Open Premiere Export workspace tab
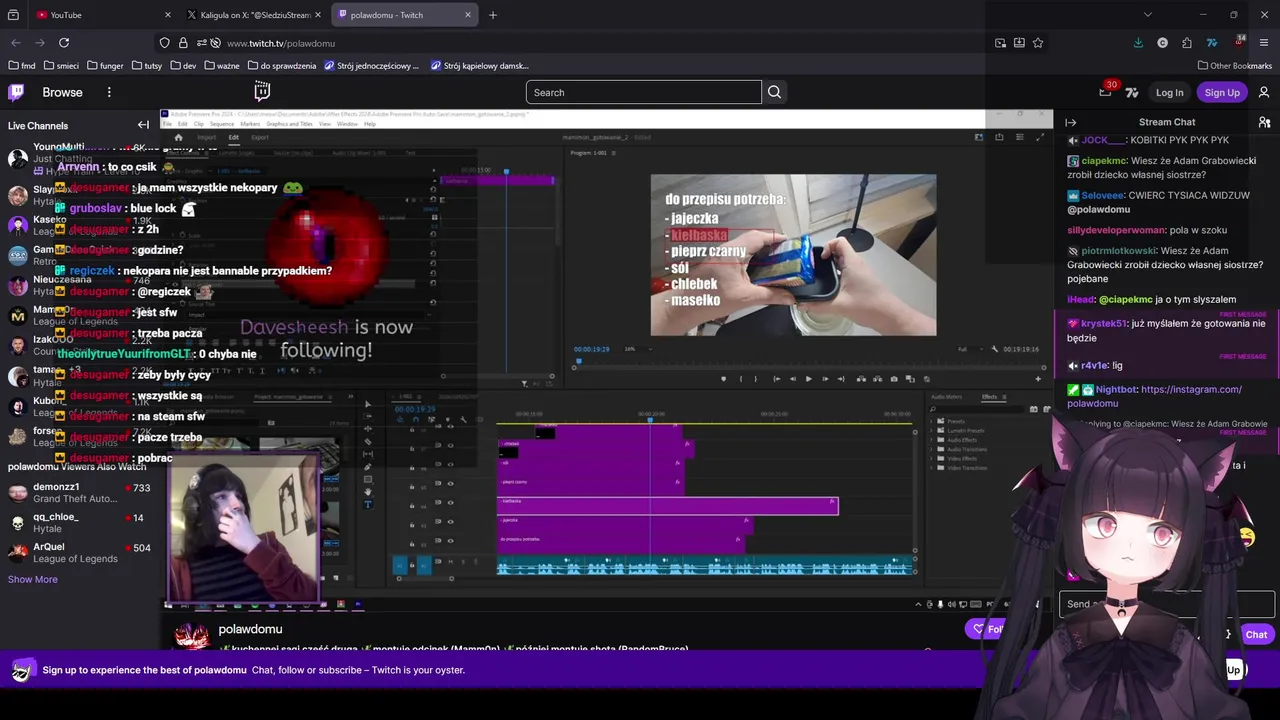1280x720 pixels. (x=260, y=137)
